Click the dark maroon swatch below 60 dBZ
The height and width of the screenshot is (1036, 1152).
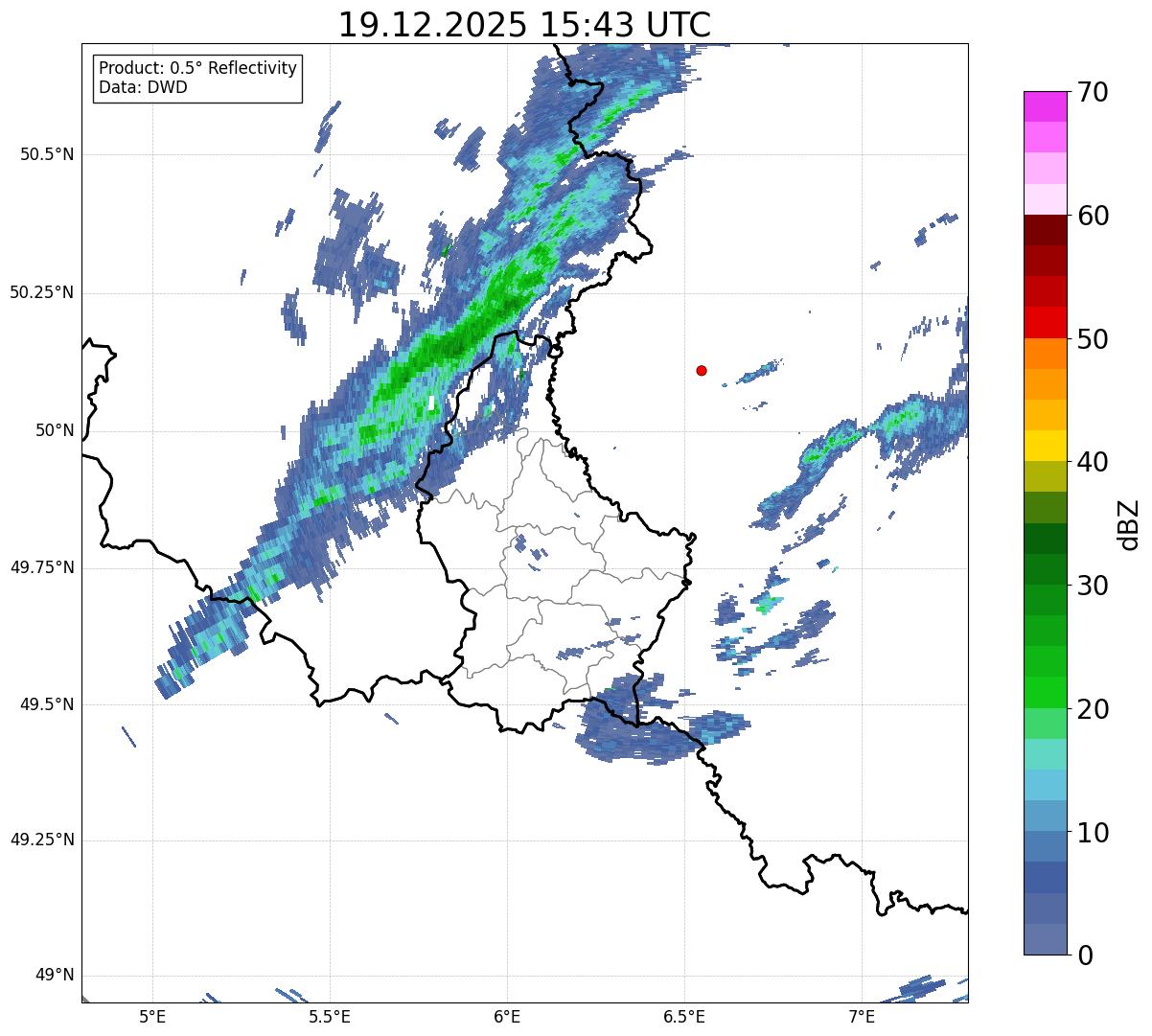1045,230
